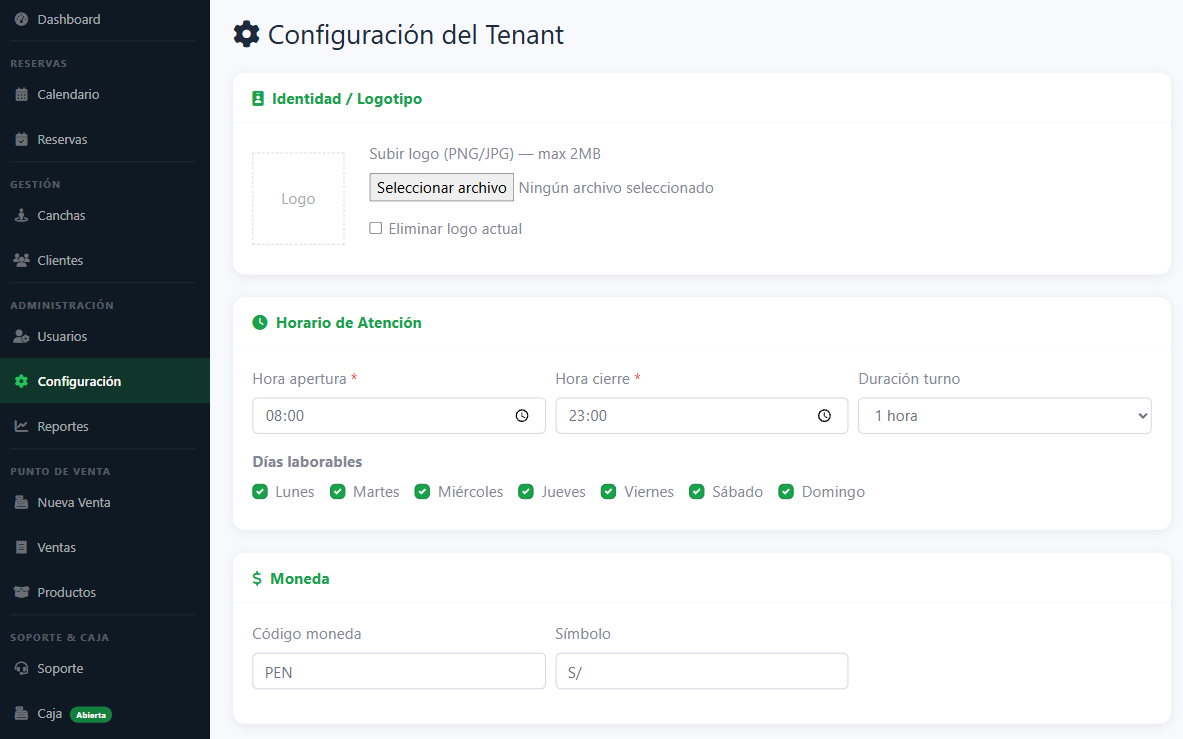Click the Ventas receipt icon
This screenshot has width=1183, height=739.
21,547
